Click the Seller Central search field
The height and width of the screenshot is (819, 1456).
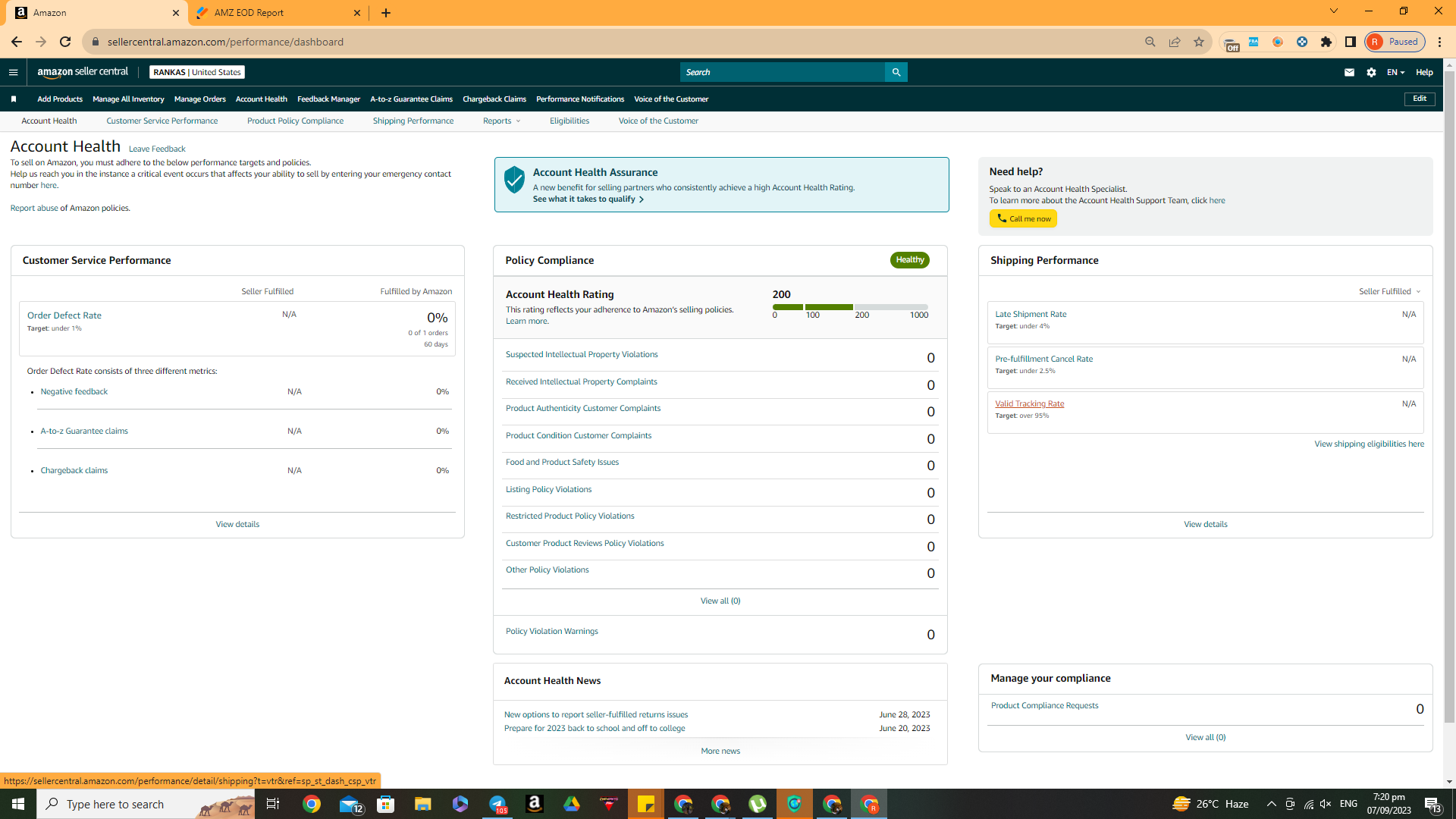coord(783,72)
